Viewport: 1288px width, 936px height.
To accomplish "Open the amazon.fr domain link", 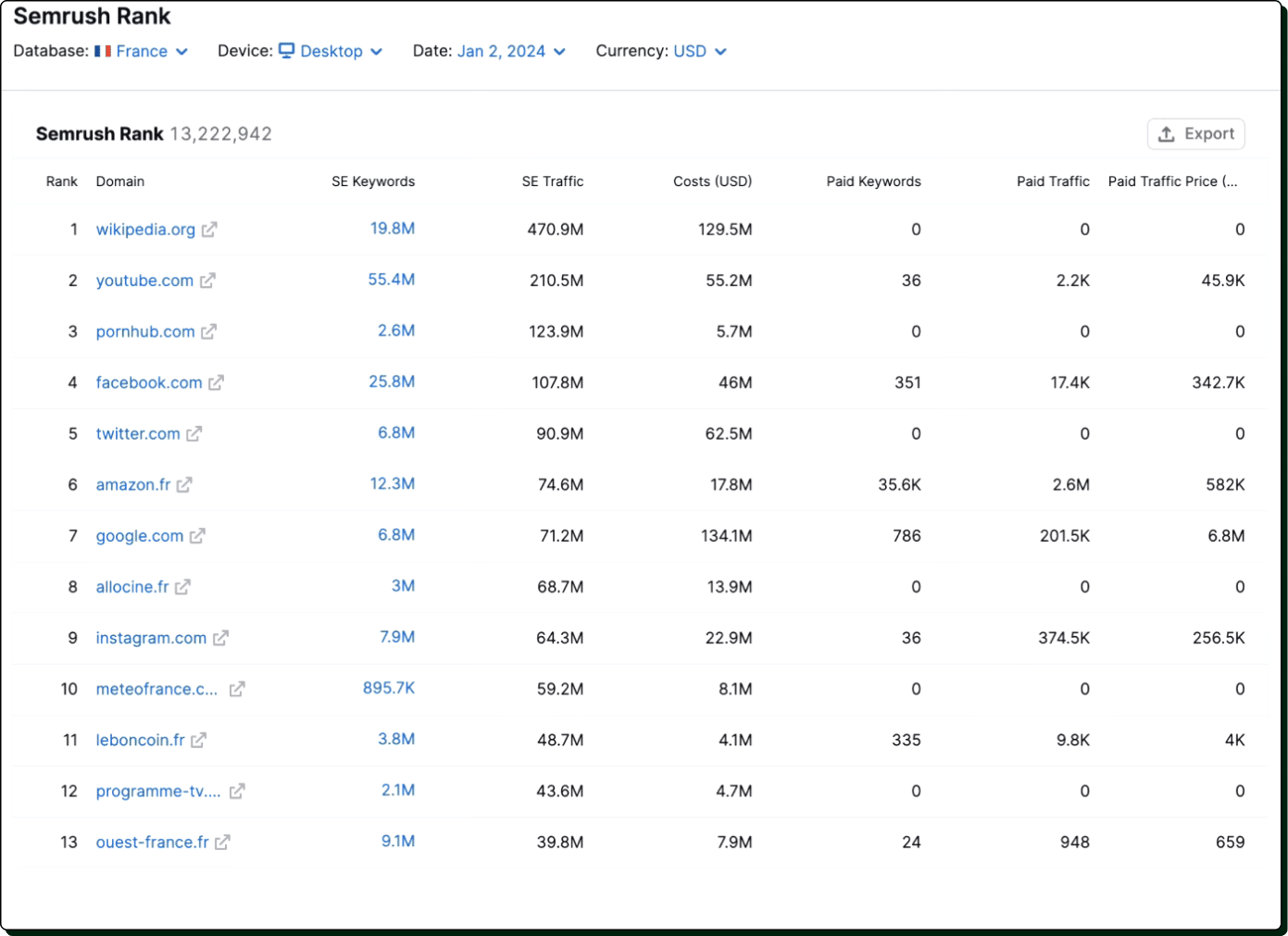I will click(133, 484).
